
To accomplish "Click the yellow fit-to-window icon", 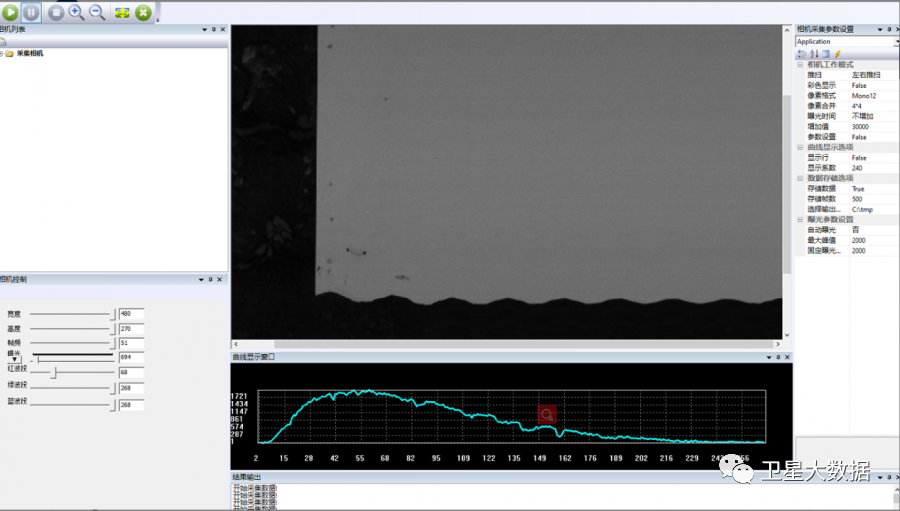I will 122,12.
